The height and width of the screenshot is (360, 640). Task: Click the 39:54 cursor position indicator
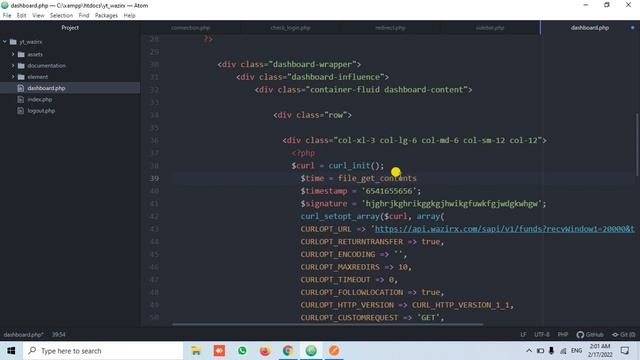pyautogui.click(x=58, y=335)
